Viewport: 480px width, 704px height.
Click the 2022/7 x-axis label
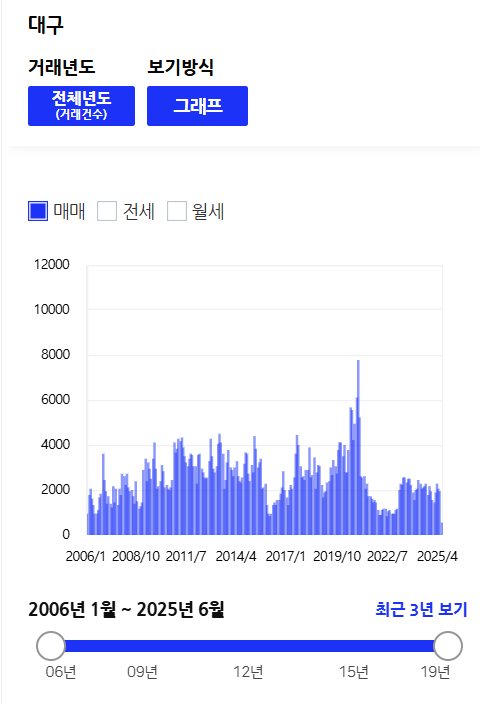(x=387, y=556)
